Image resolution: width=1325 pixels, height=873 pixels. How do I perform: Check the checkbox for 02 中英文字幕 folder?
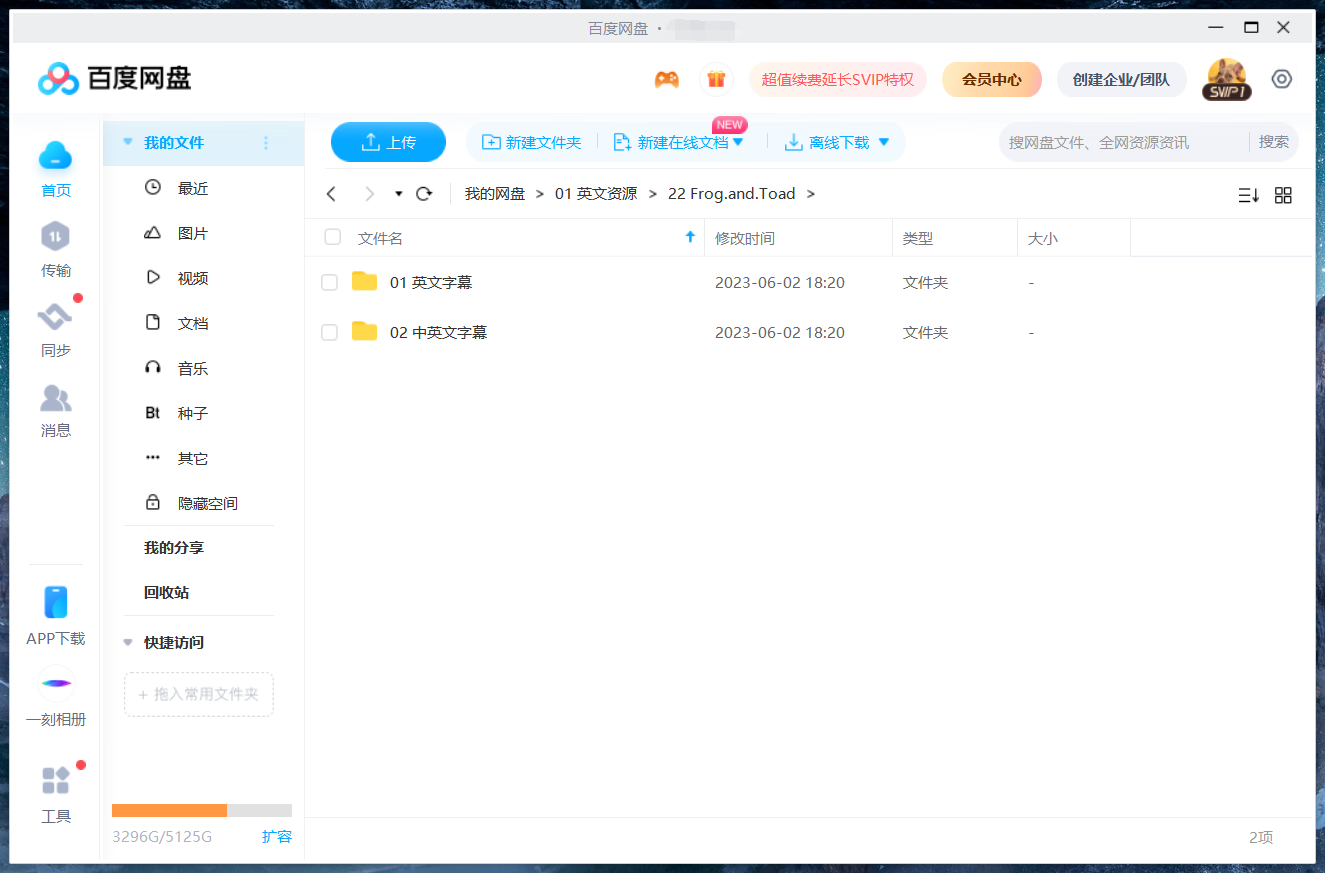pyautogui.click(x=330, y=332)
